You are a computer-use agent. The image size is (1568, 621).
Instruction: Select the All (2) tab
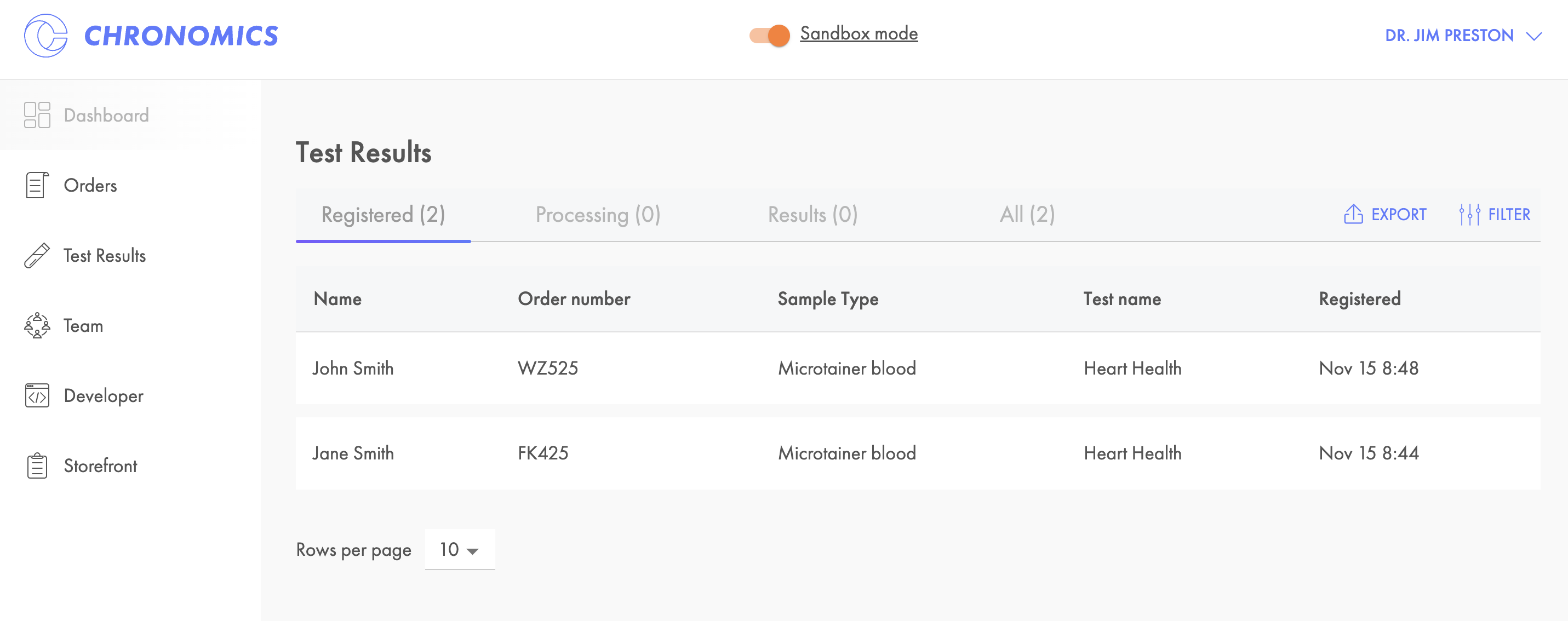1027,214
